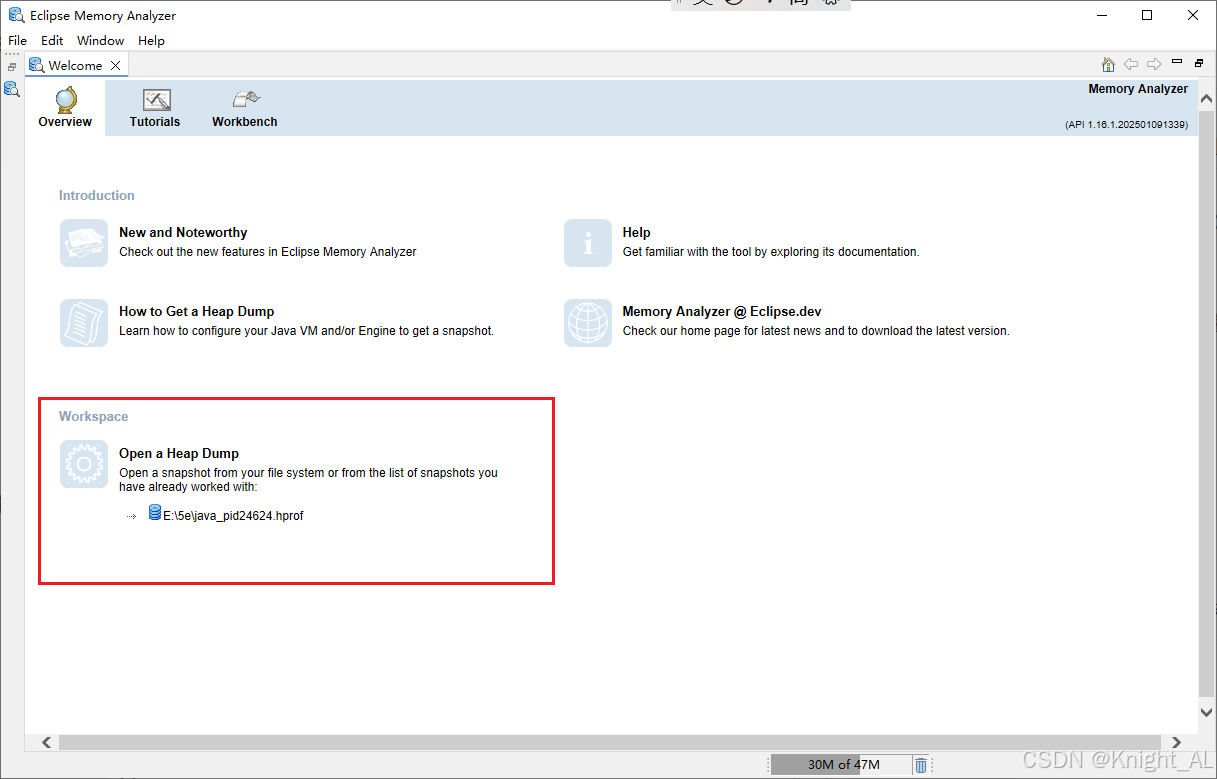Click the Eclipse Memory Analyzer title bar icon
The height and width of the screenshot is (779, 1217).
coord(17,16)
